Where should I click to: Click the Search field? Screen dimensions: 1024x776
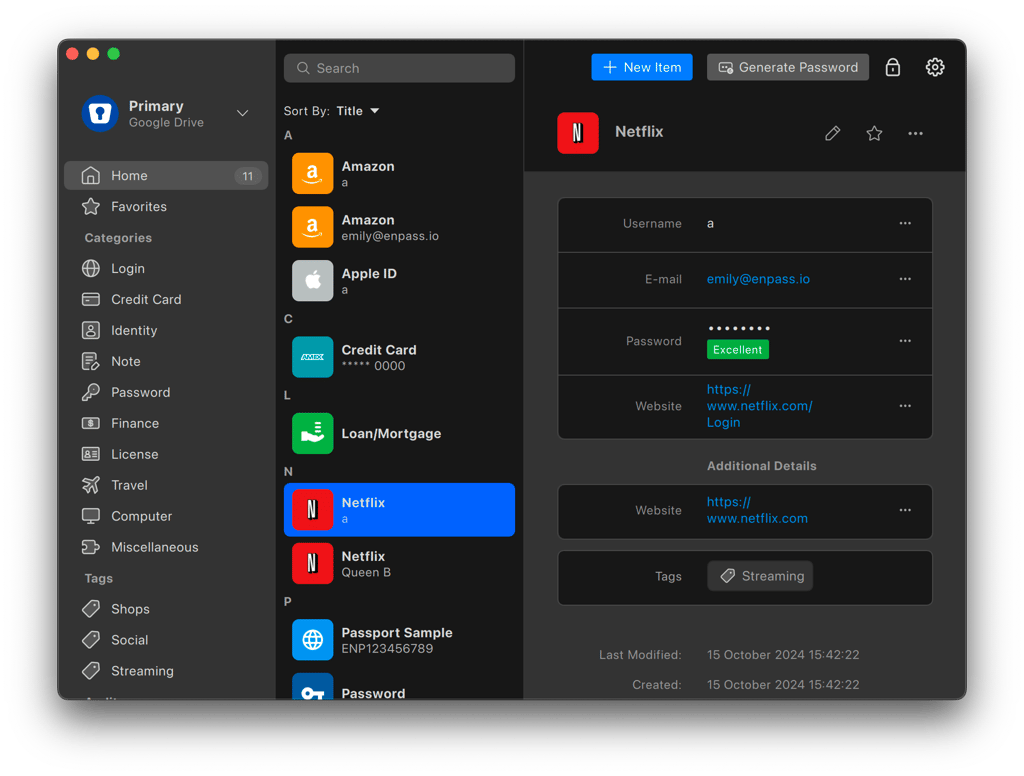point(399,68)
